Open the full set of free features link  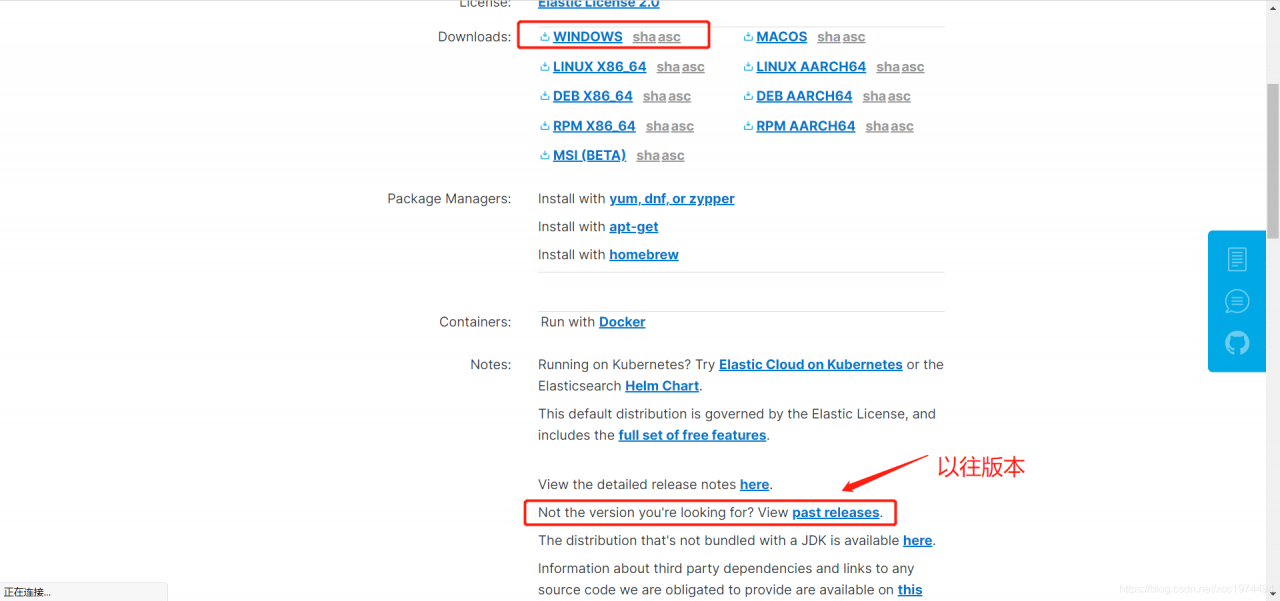point(692,435)
